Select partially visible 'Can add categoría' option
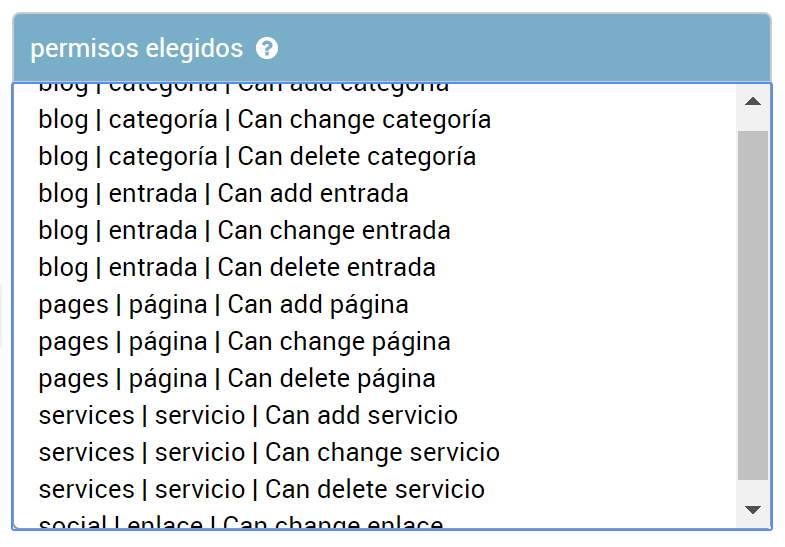 click(x=374, y=92)
